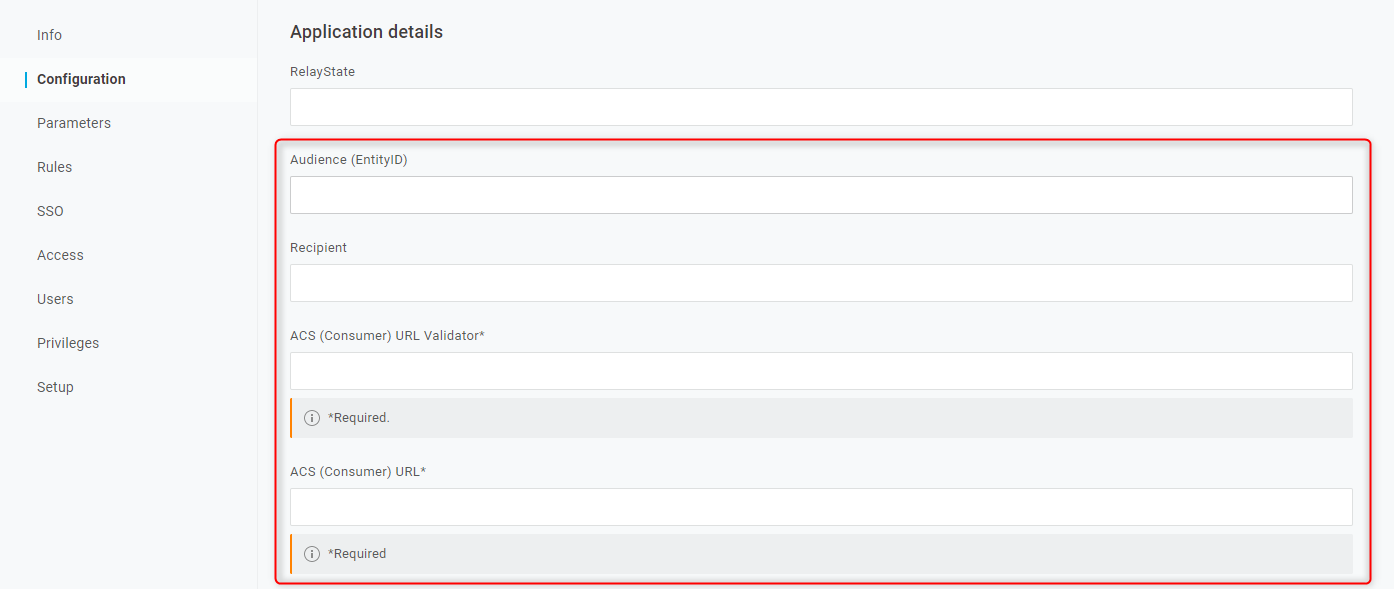The height and width of the screenshot is (589, 1394).
Task: Open the Access section
Action: click(60, 255)
